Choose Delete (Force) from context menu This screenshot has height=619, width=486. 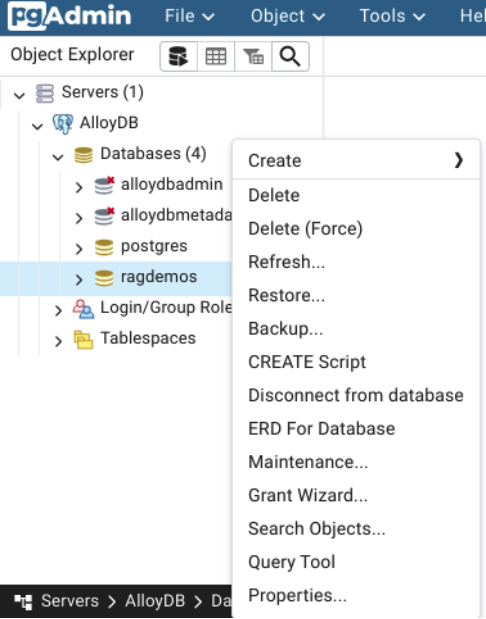pyautogui.click(x=356, y=229)
